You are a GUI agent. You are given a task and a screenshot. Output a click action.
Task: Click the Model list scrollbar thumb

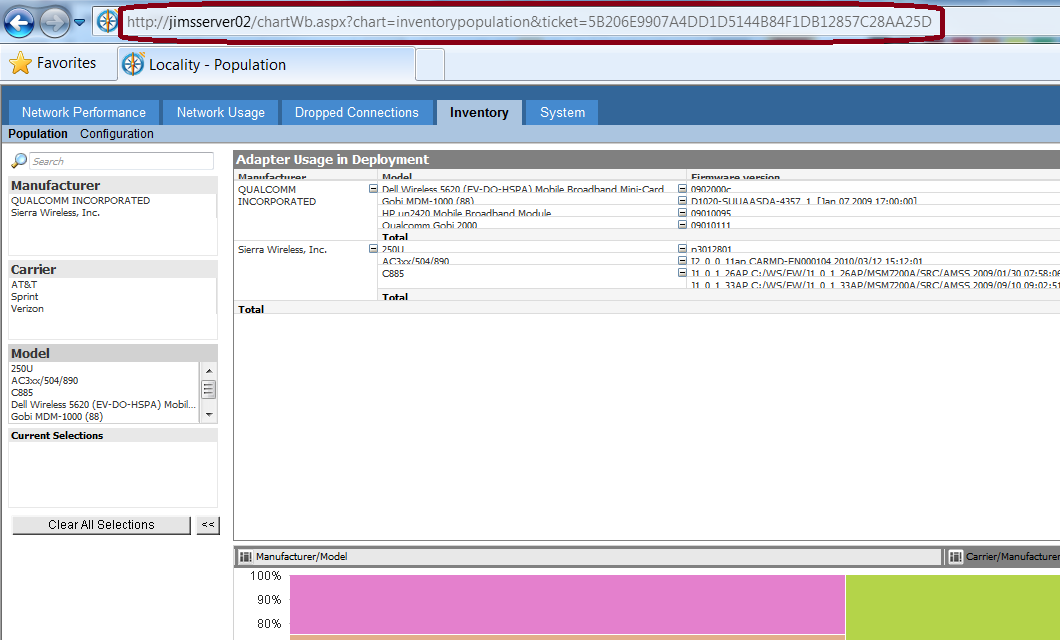click(x=209, y=390)
